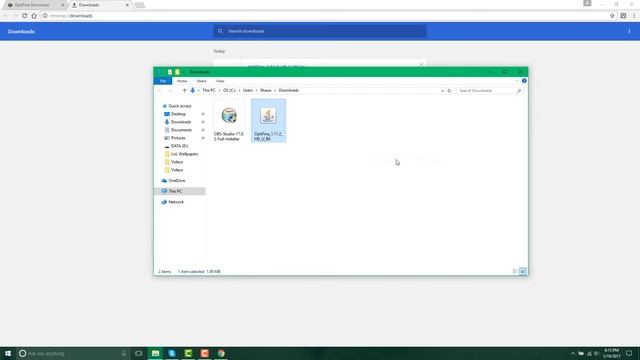This screenshot has height=360, width=640.
Task: Reload the Chrome page
Action: pyautogui.click(x=24, y=16)
